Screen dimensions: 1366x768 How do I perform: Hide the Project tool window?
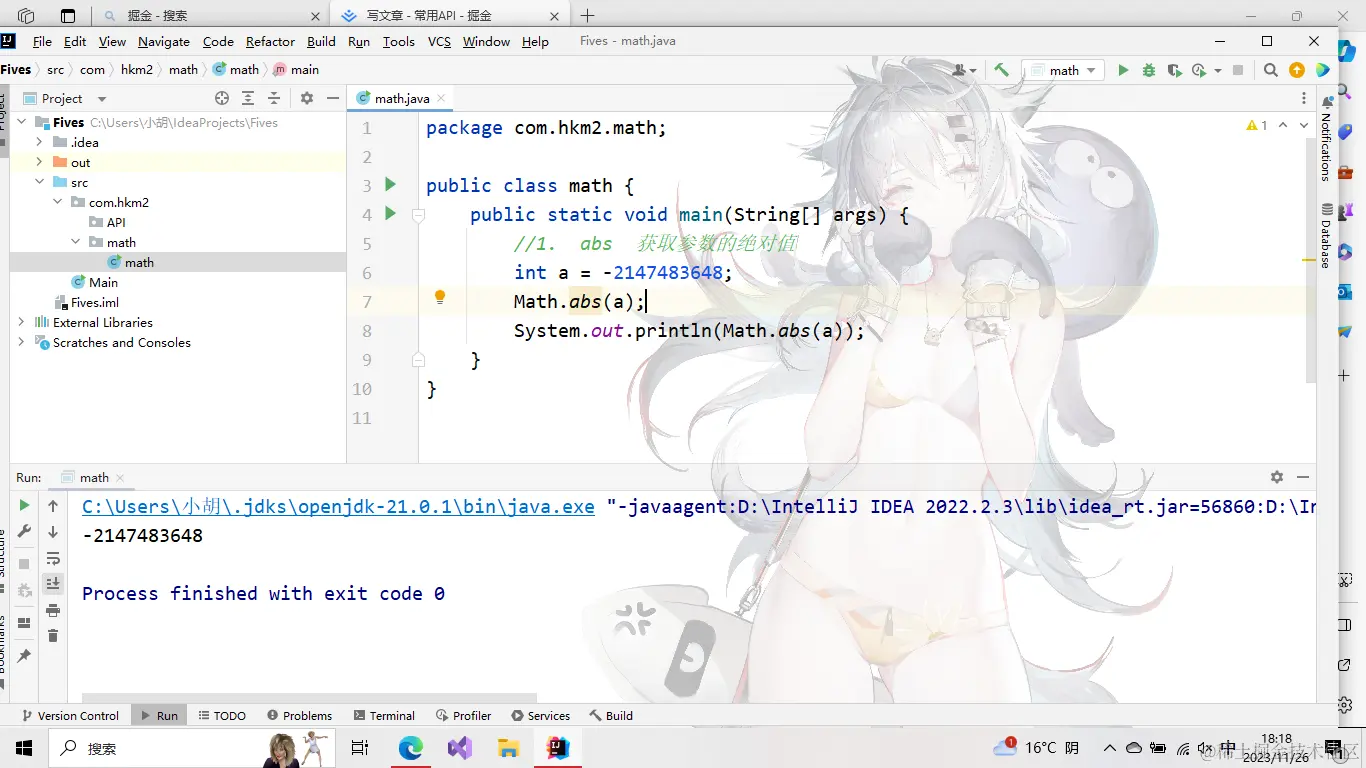click(332, 98)
